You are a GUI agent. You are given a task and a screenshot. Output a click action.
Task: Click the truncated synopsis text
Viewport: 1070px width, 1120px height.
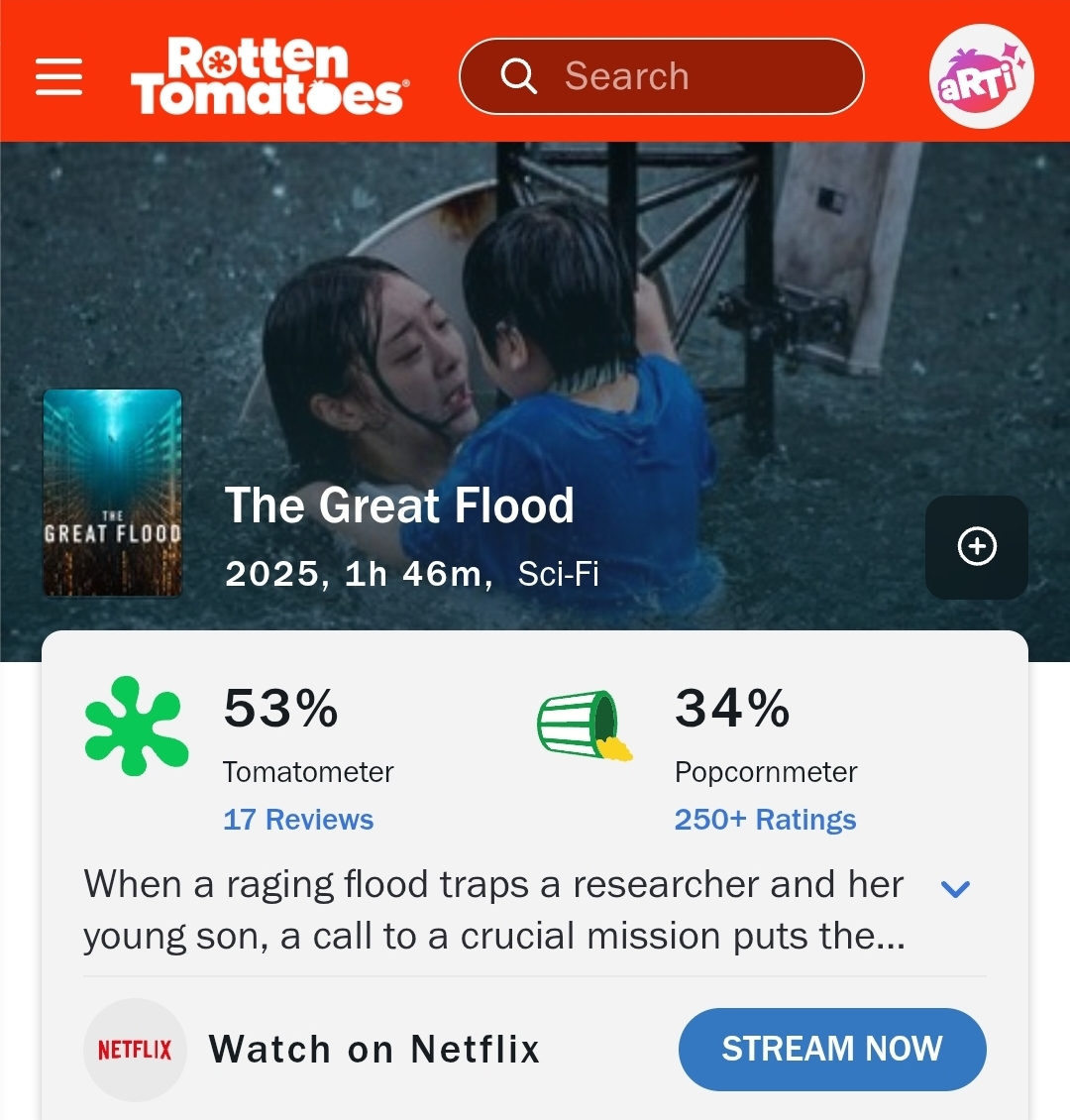click(x=494, y=910)
